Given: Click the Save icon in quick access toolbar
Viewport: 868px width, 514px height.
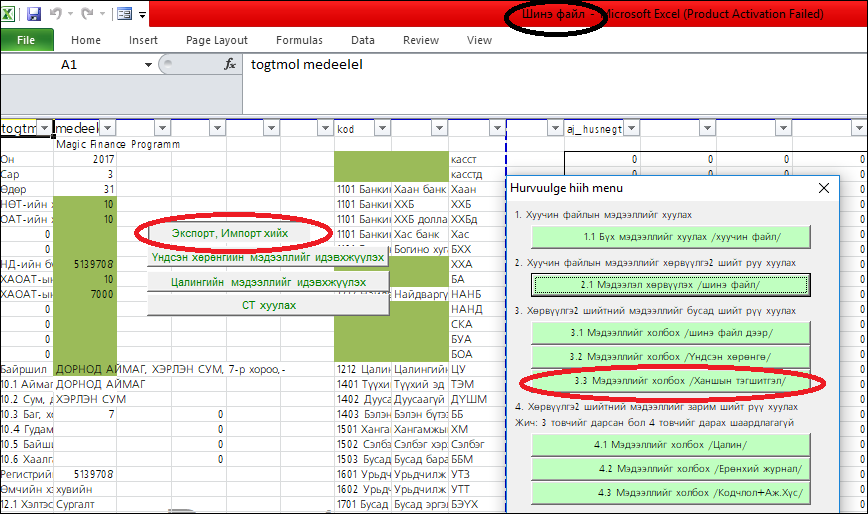Looking at the screenshot, I should click(x=34, y=14).
